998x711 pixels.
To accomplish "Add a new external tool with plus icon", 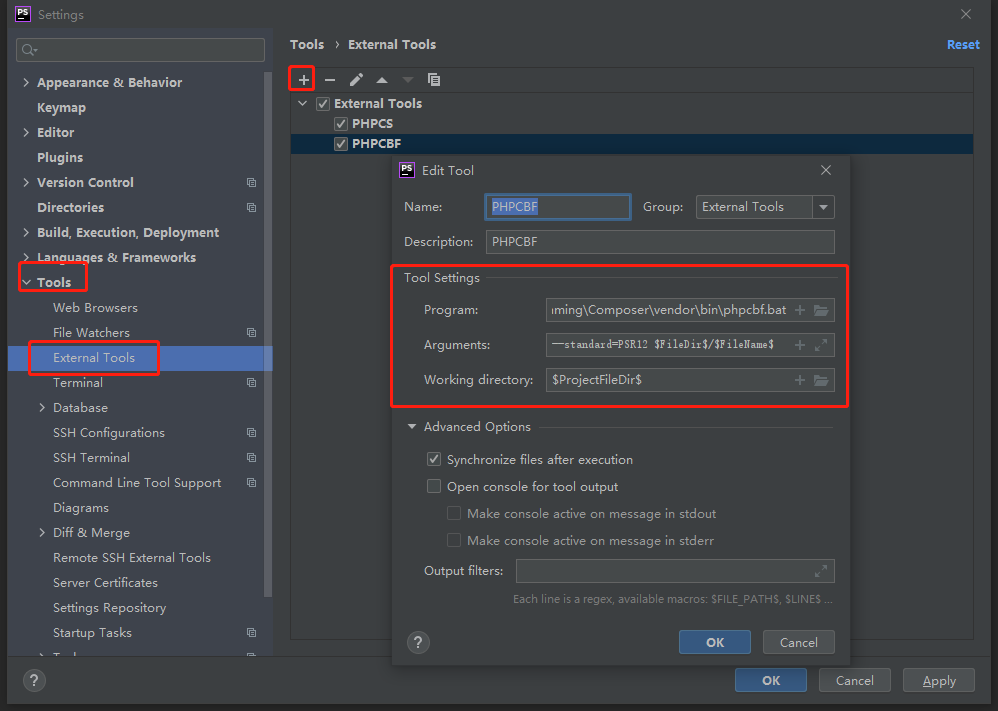I will (304, 80).
